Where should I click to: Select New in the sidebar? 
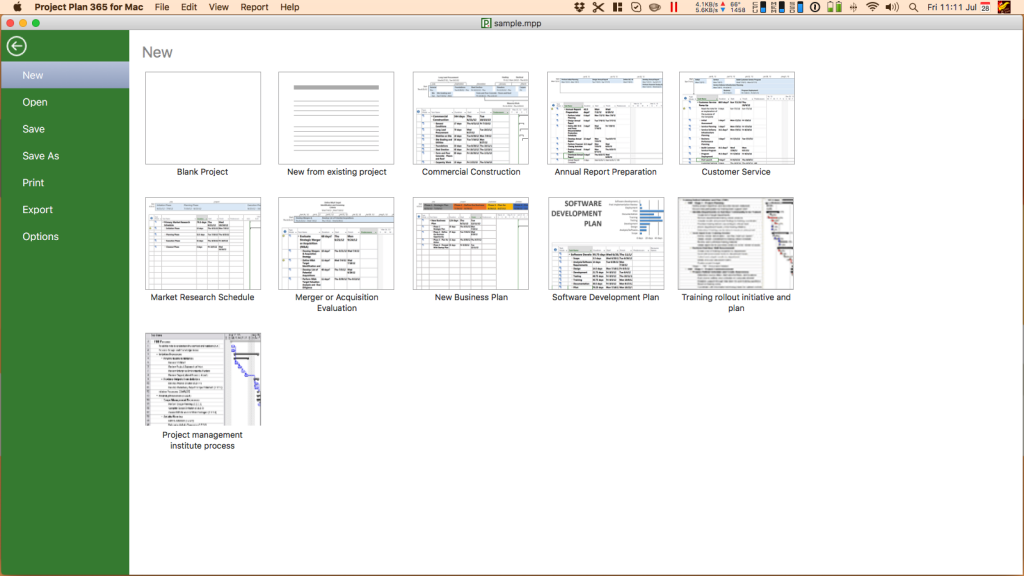point(65,75)
